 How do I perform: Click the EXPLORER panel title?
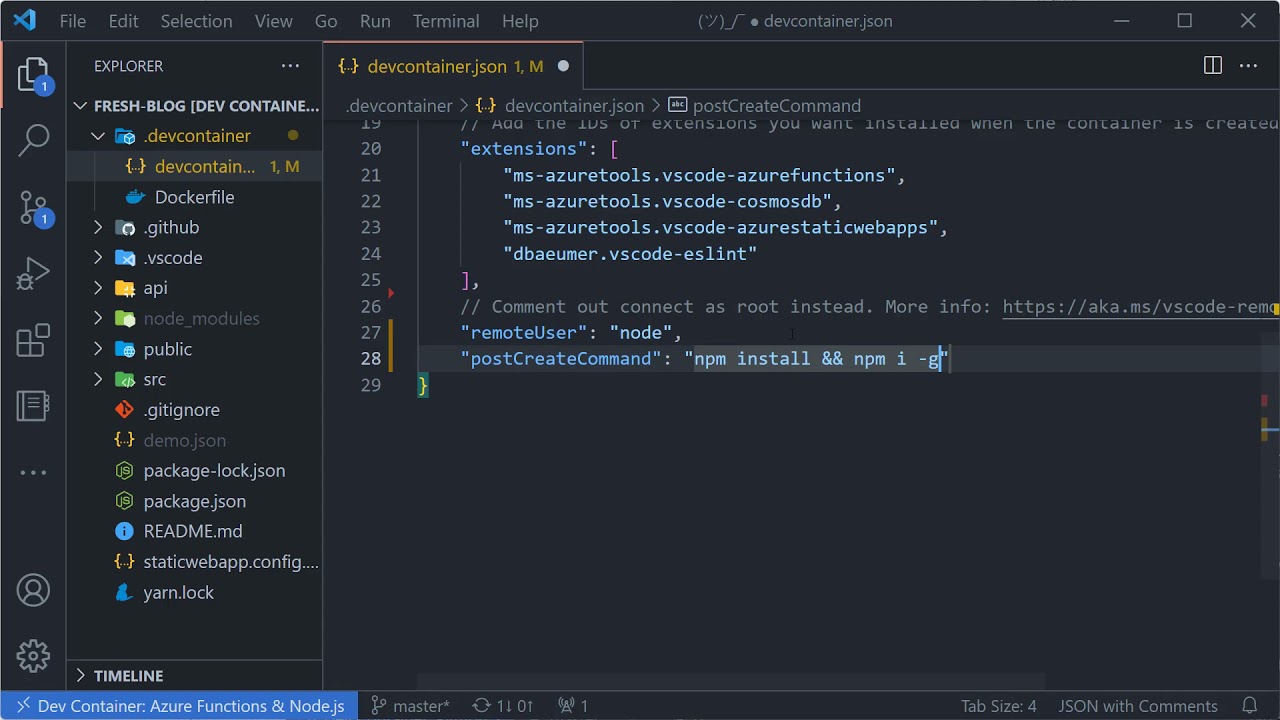(x=128, y=66)
